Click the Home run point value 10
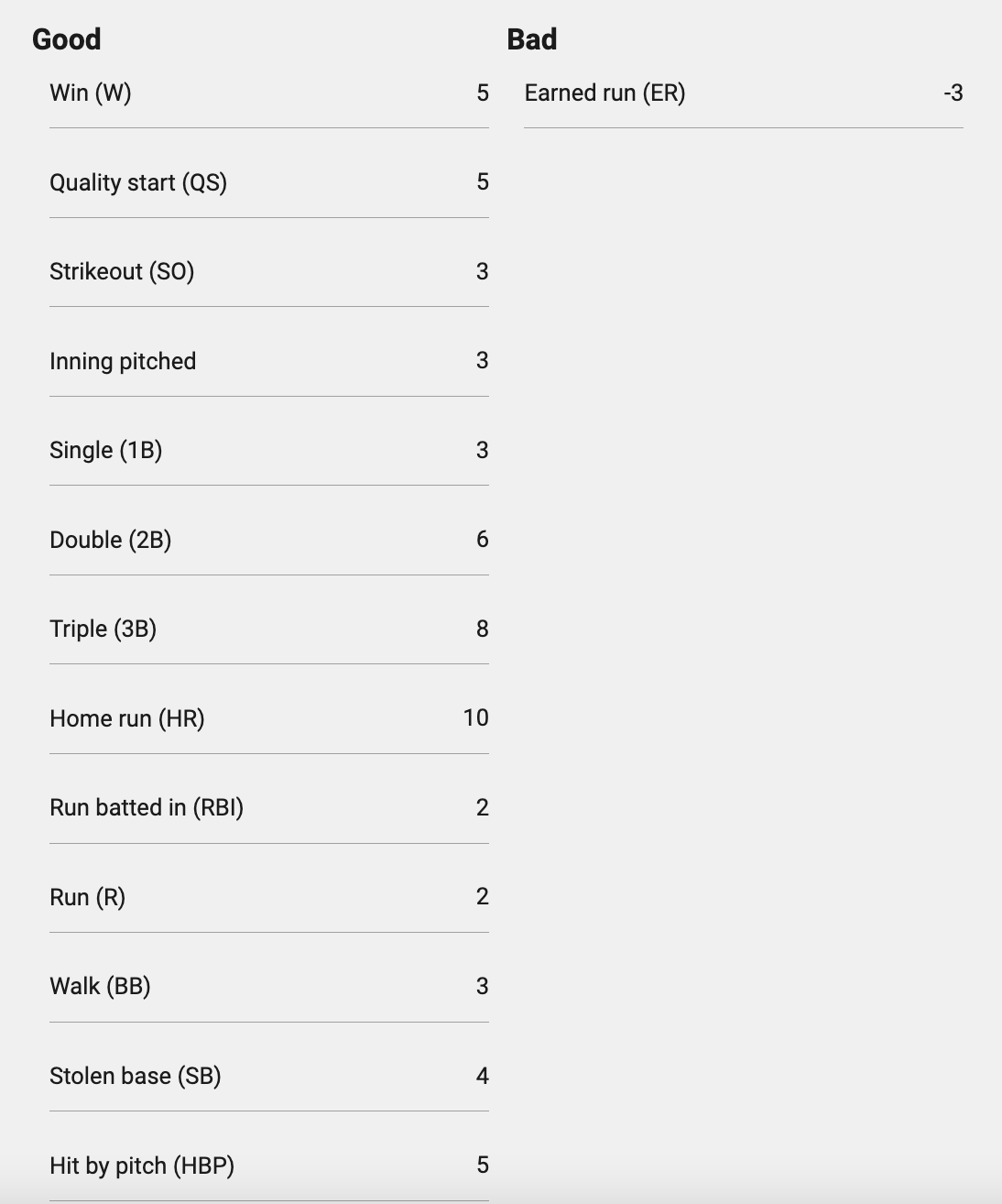Image resolution: width=1002 pixels, height=1204 pixels. click(475, 718)
